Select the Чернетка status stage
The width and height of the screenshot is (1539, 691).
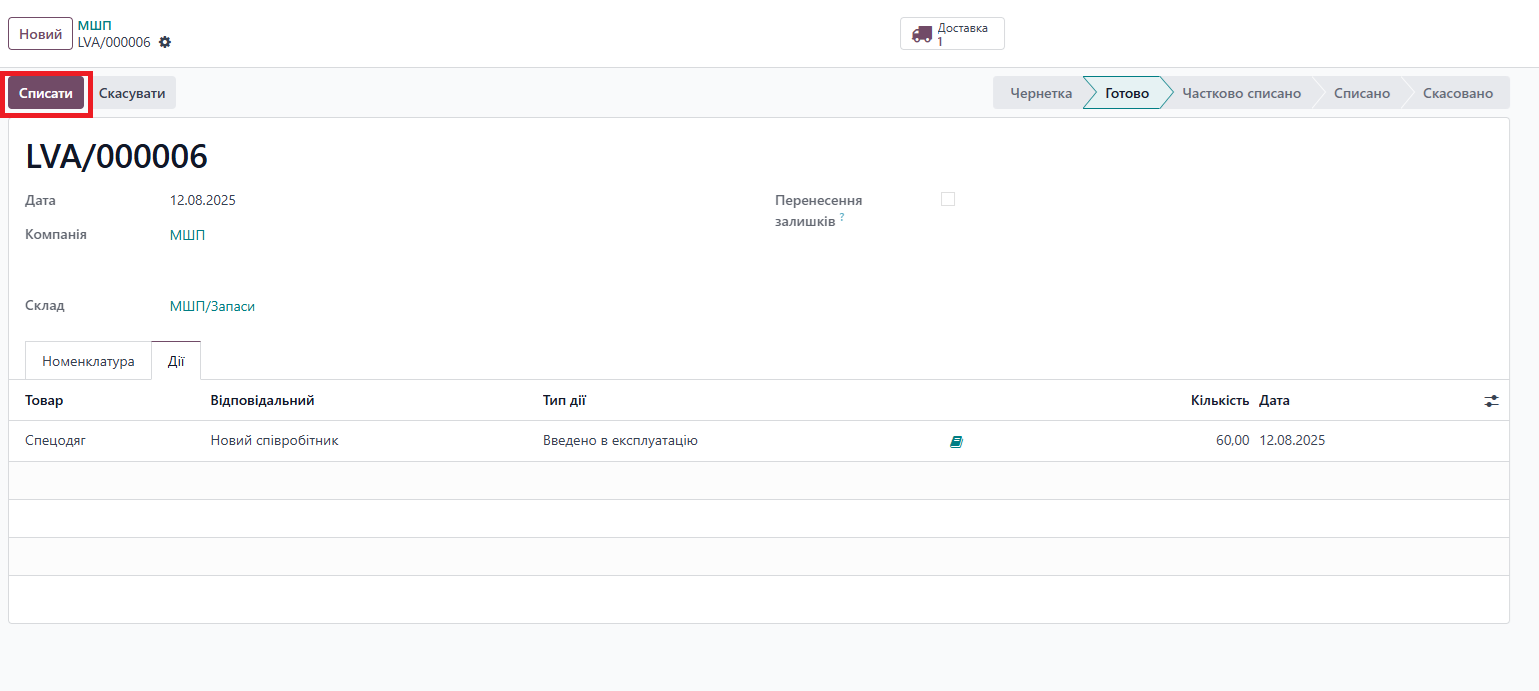click(x=1040, y=93)
